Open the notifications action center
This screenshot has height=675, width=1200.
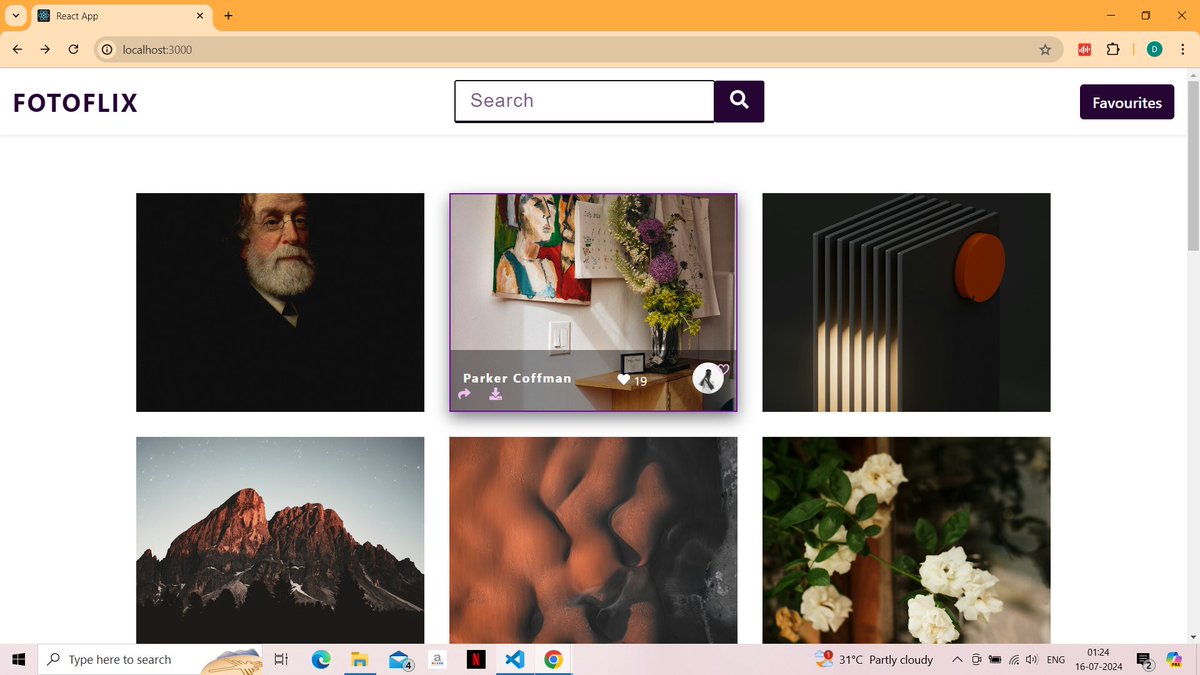(1145, 659)
